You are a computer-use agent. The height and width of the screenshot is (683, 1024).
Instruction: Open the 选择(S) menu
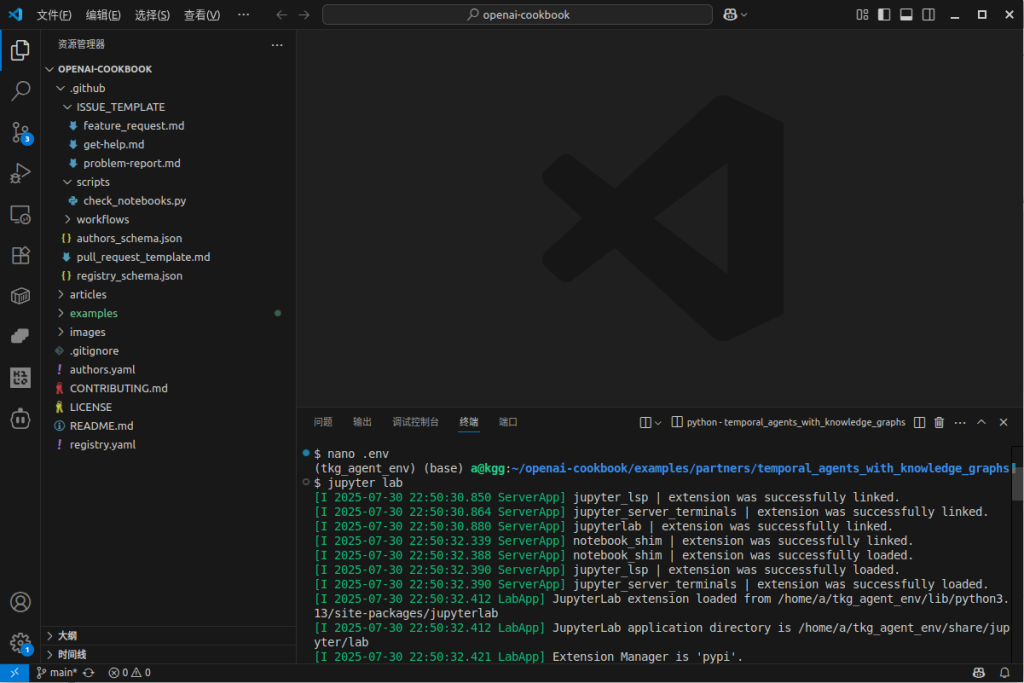[x=152, y=14]
